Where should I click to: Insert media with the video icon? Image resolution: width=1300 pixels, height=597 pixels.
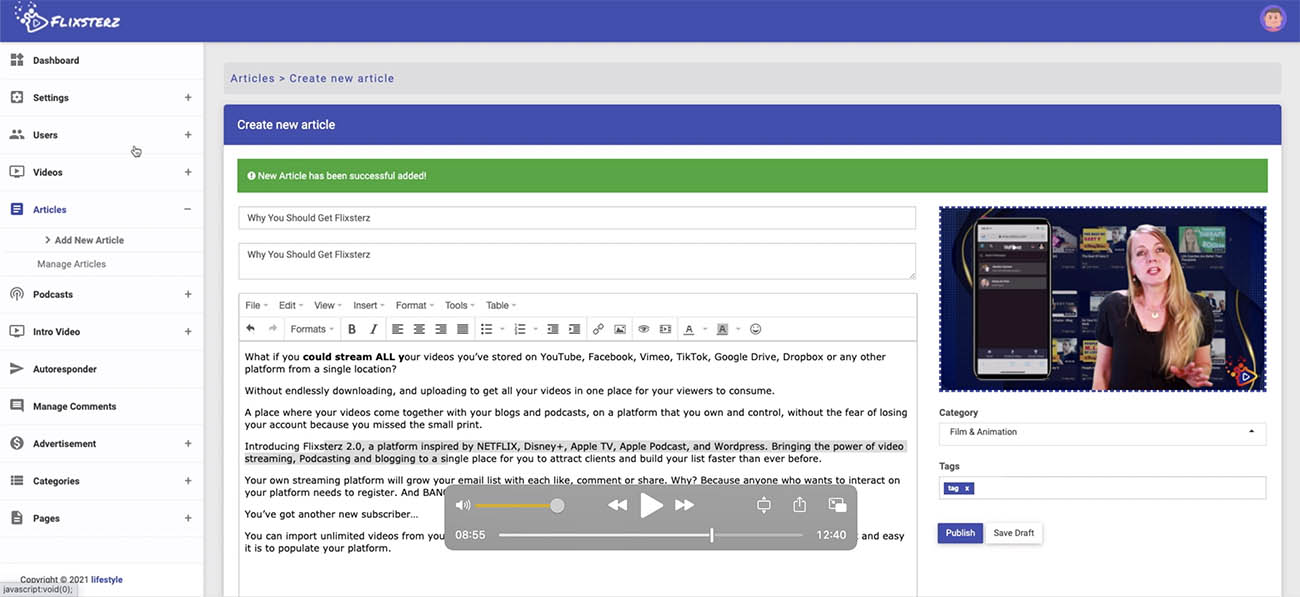click(665, 329)
